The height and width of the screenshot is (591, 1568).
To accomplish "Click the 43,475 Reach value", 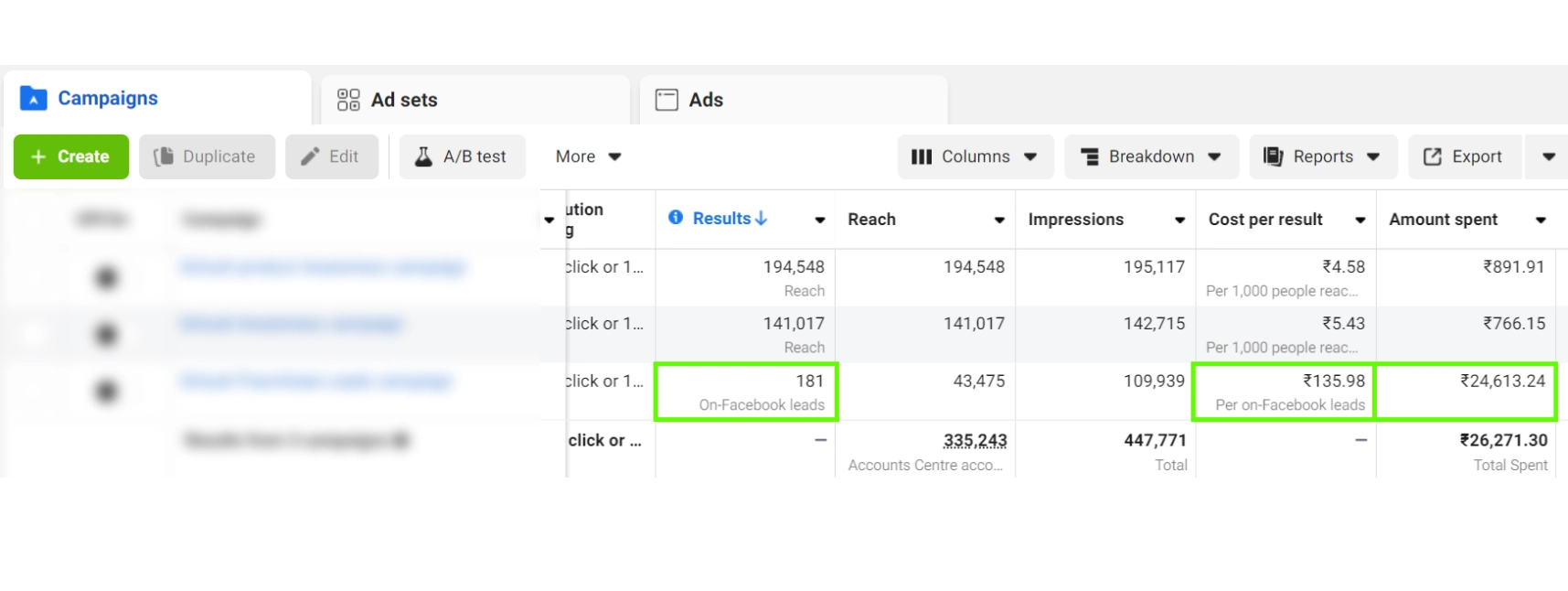I will click(x=978, y=381).
